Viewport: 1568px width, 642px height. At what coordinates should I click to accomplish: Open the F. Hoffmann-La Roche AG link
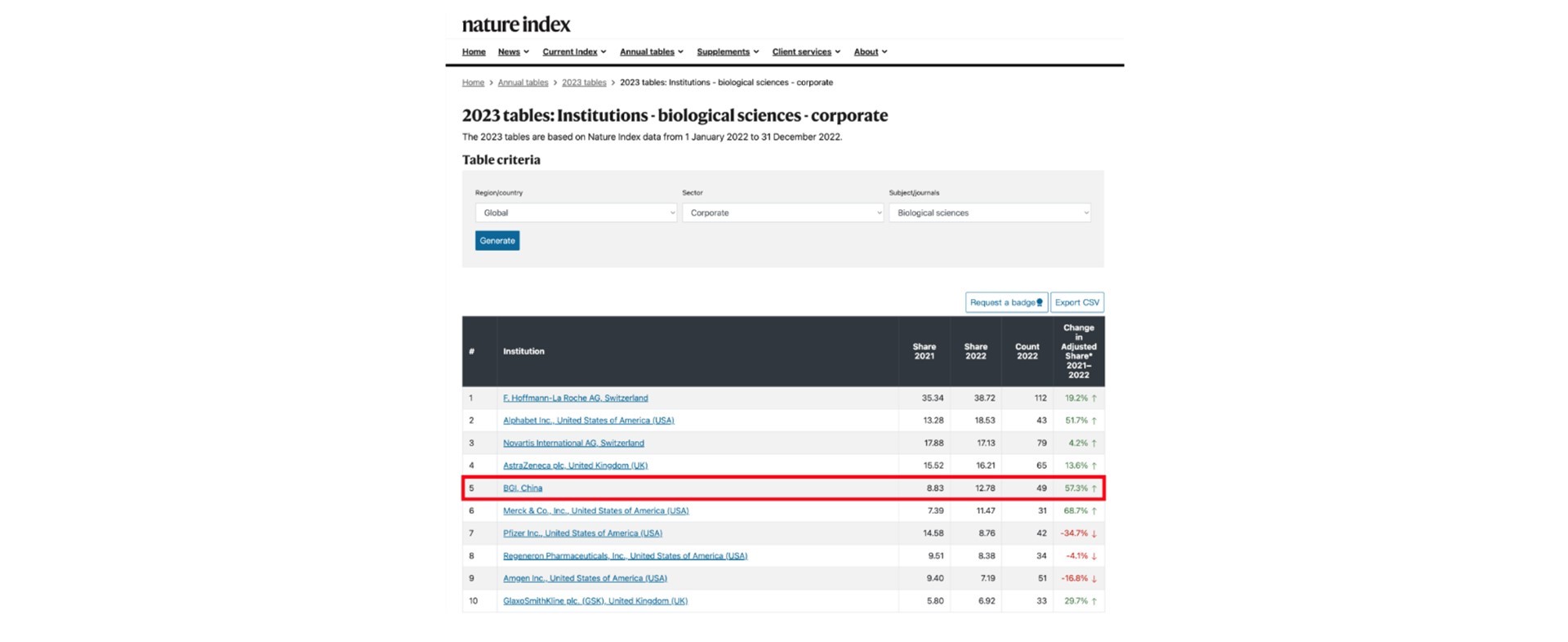pyautogui.click(x=575, y=399)
